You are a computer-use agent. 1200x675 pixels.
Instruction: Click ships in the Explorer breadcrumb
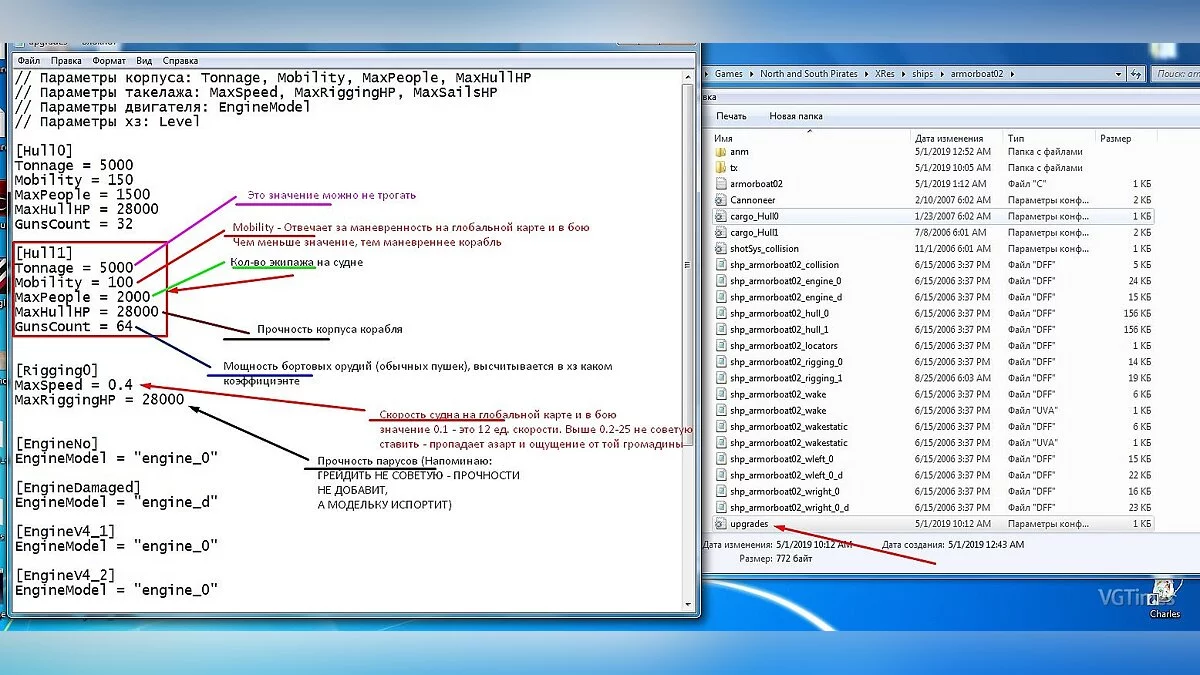click(x=922, y=73)
